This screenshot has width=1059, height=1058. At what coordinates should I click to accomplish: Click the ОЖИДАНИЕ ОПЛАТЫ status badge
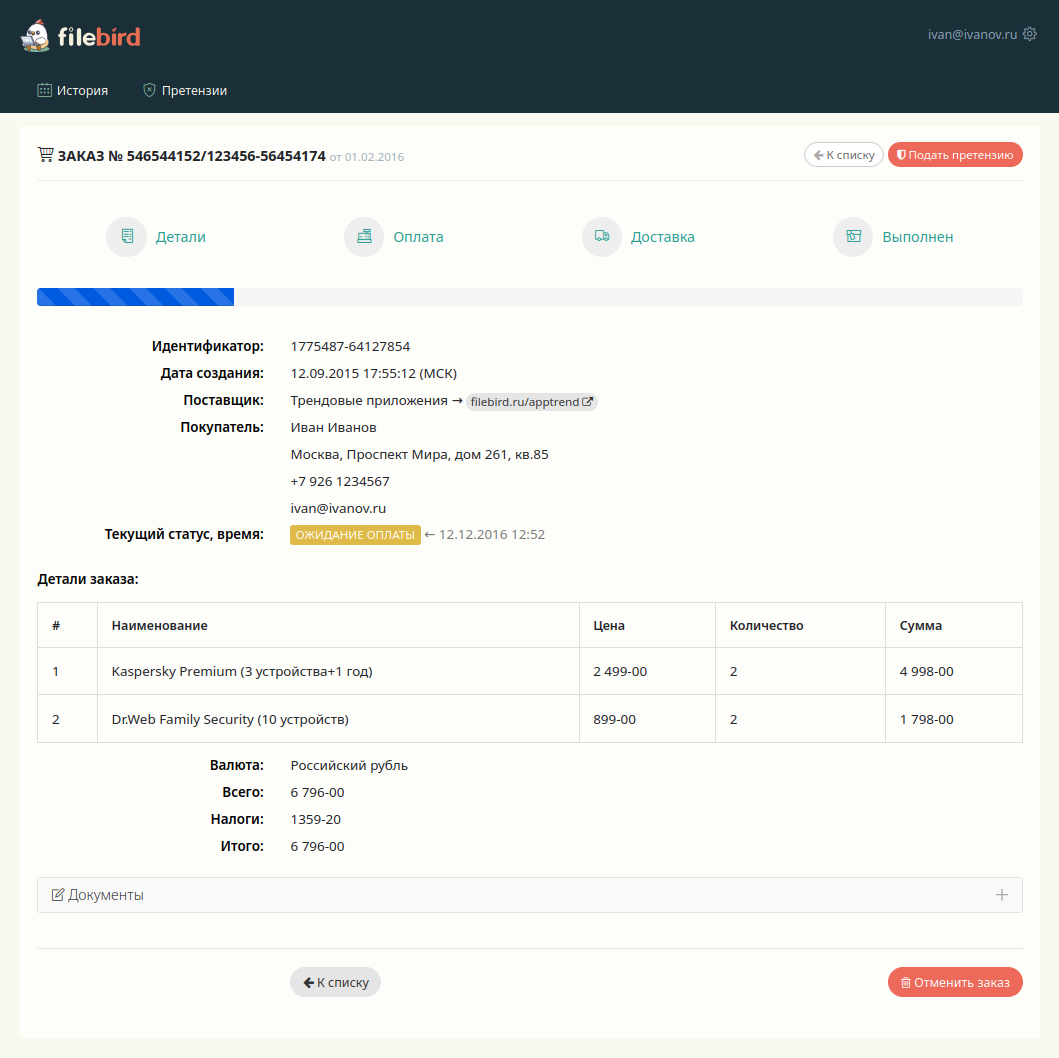point(355,535)
